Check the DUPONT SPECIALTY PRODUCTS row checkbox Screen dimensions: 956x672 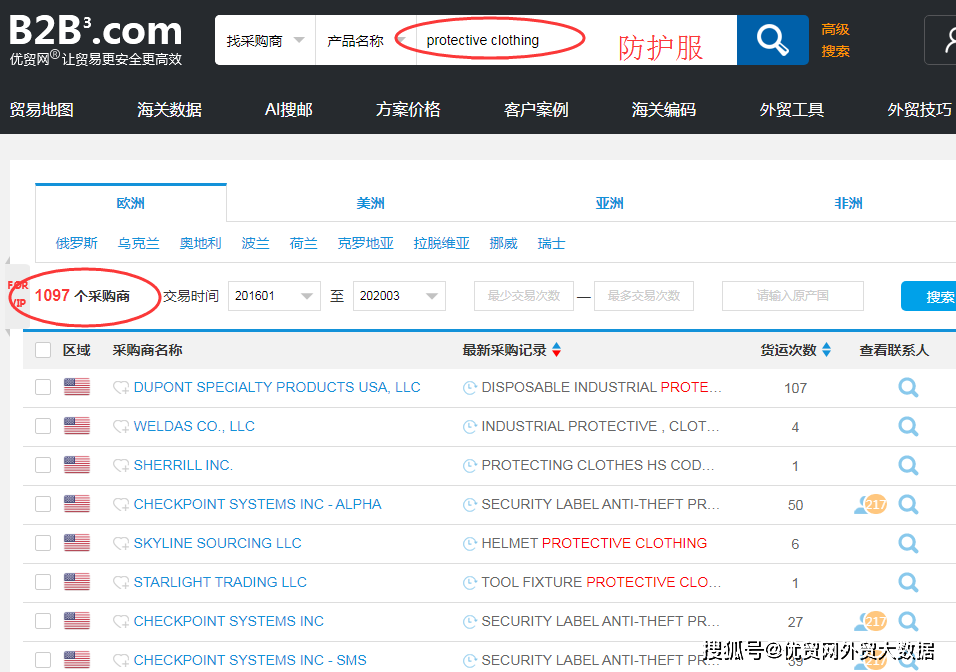pos(43,387)
